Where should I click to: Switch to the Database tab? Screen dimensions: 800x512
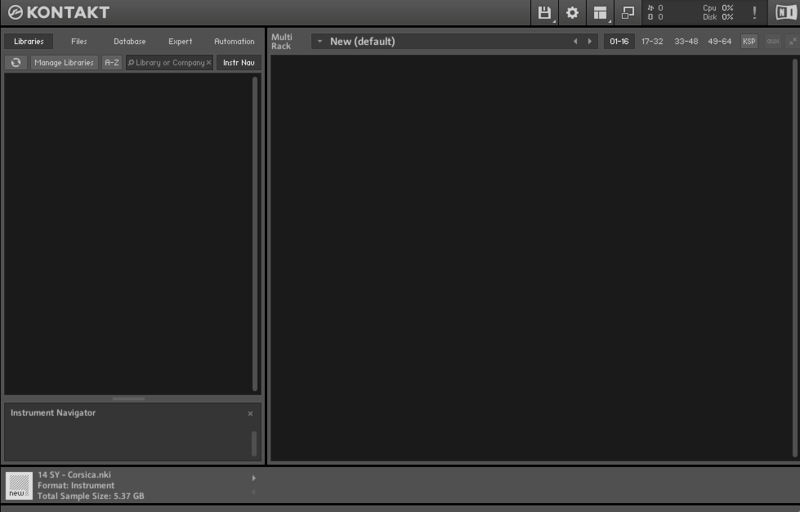point(130,41)
